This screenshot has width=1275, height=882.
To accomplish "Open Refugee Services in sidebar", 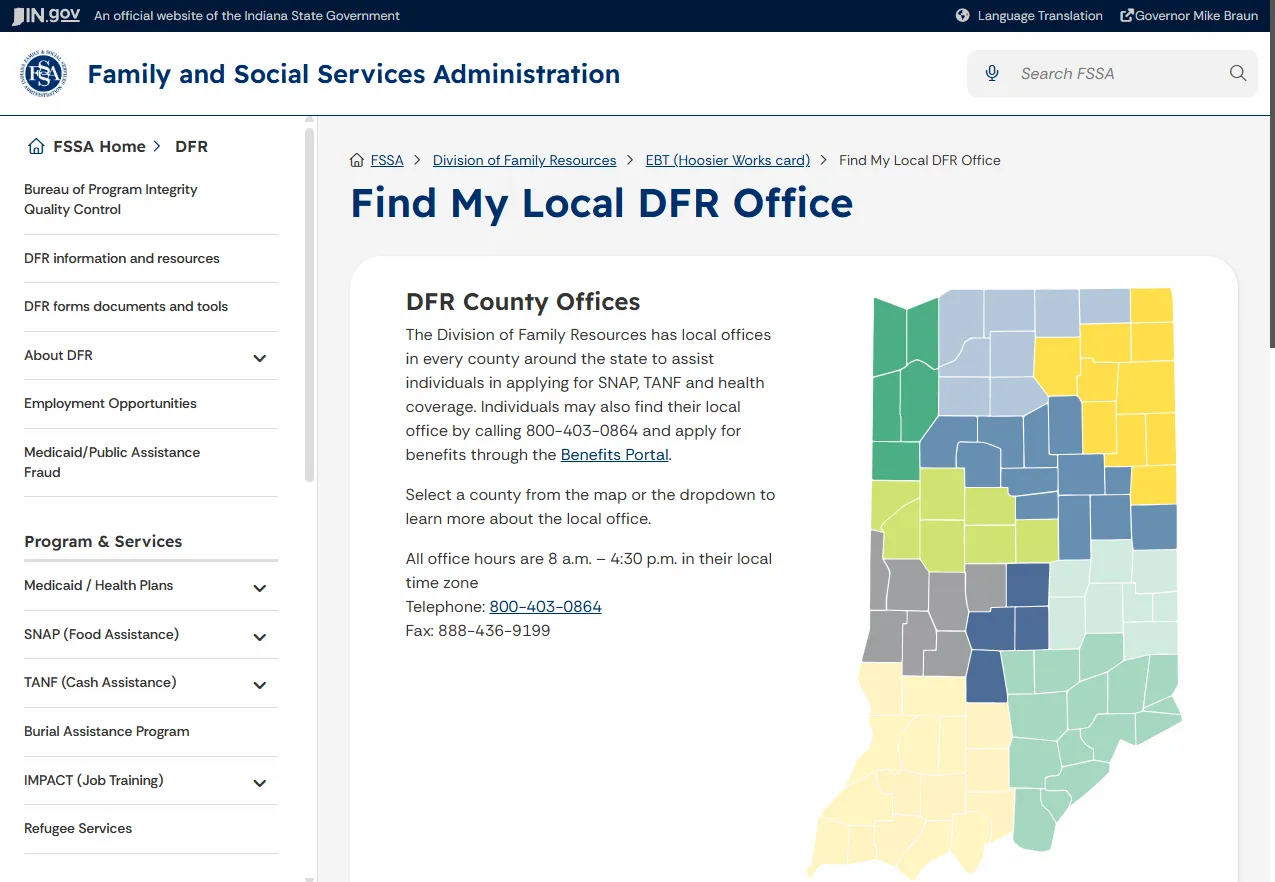I will click(x=78, y=828).
